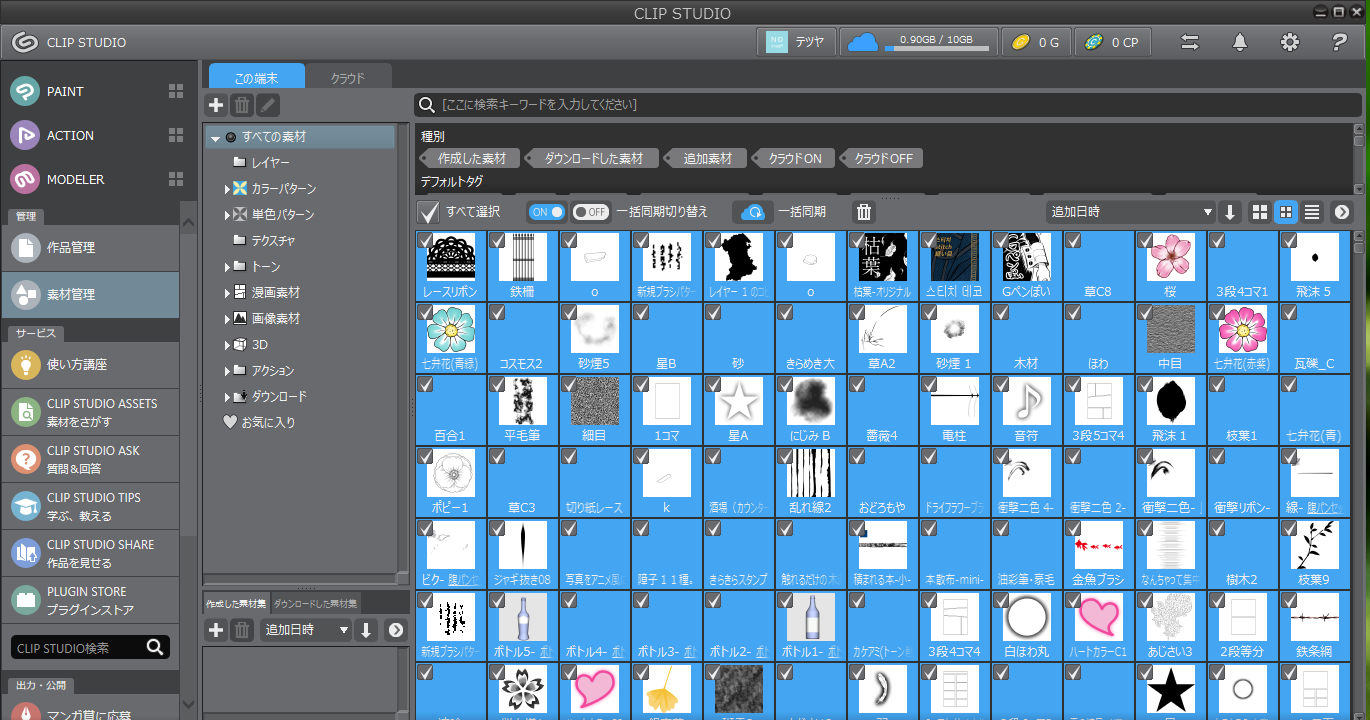Click the plus icon above material tree
1370x720 pixels.
(x=216, y=105)
